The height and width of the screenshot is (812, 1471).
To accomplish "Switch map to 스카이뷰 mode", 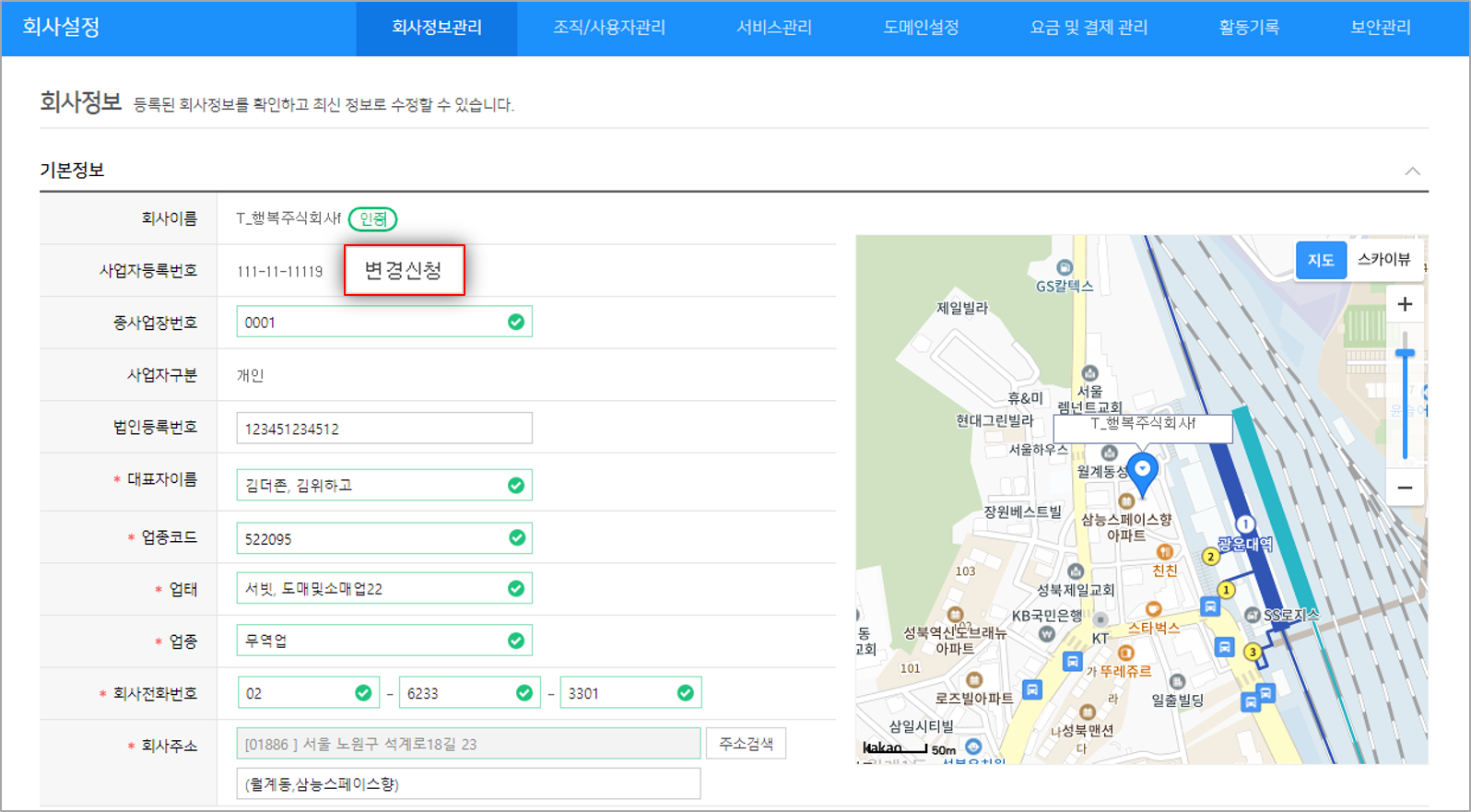I will (1383, 260).
